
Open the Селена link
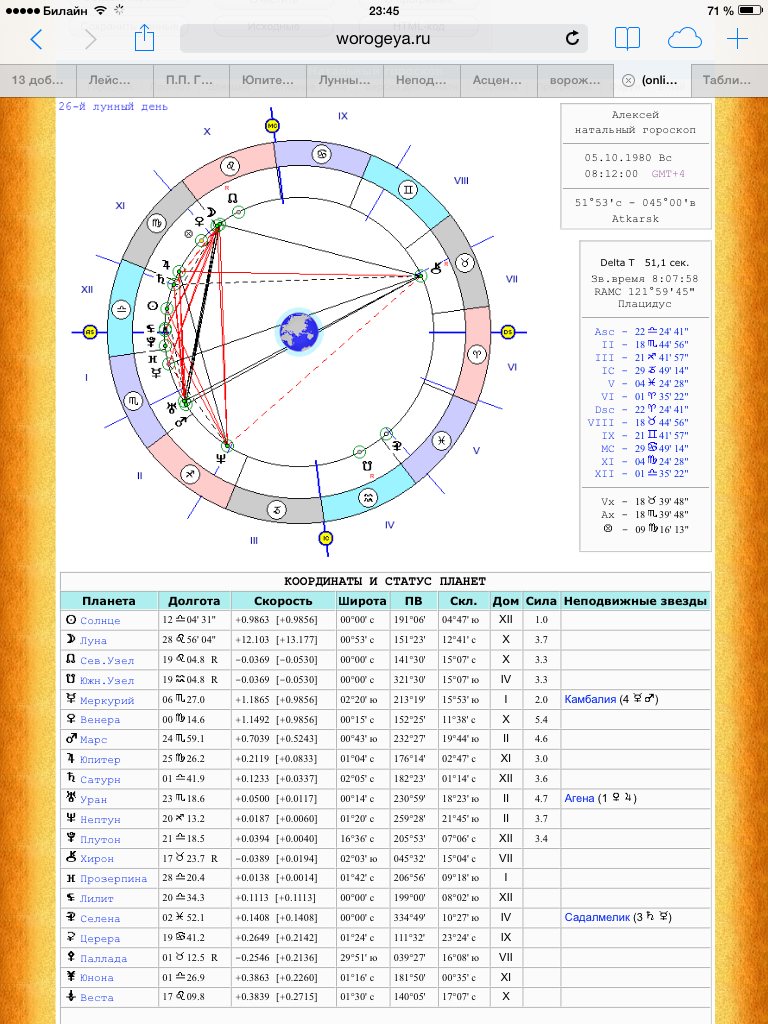(100, 919)
